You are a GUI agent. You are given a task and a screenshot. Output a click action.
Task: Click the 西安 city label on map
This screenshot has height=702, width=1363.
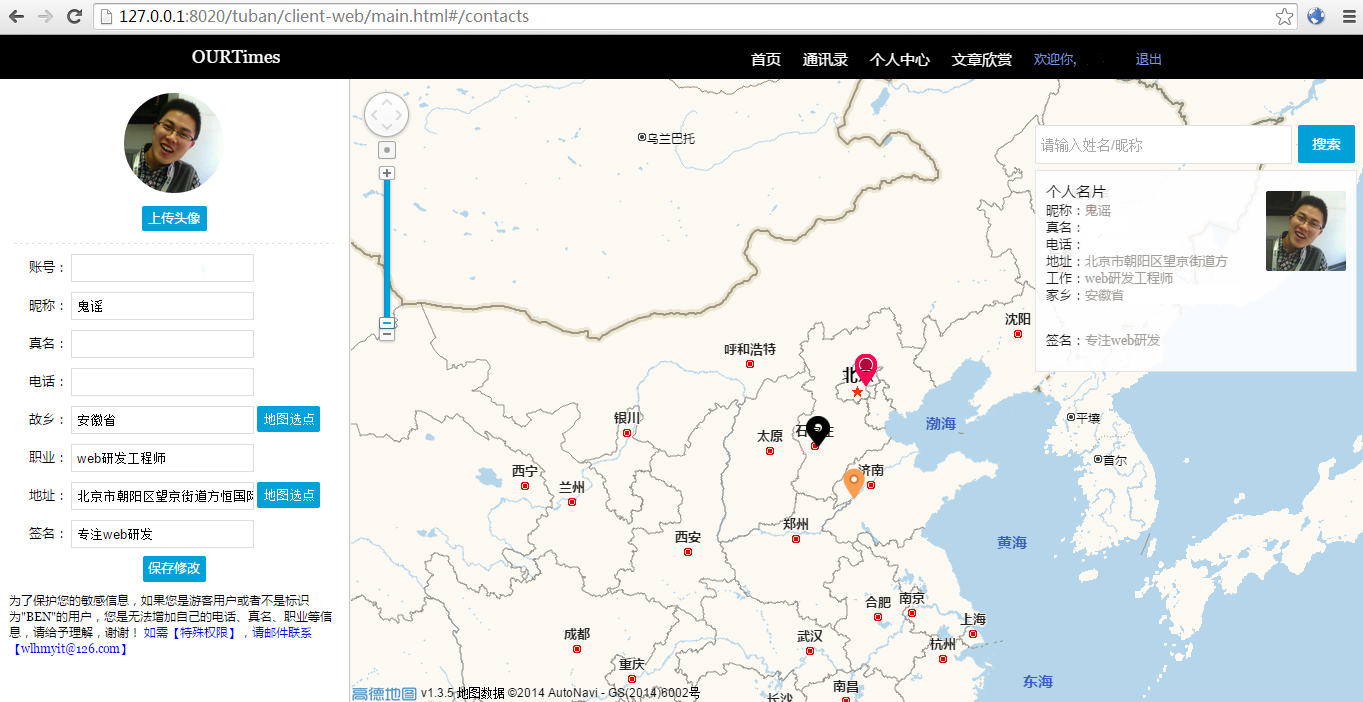pos(688,537)
